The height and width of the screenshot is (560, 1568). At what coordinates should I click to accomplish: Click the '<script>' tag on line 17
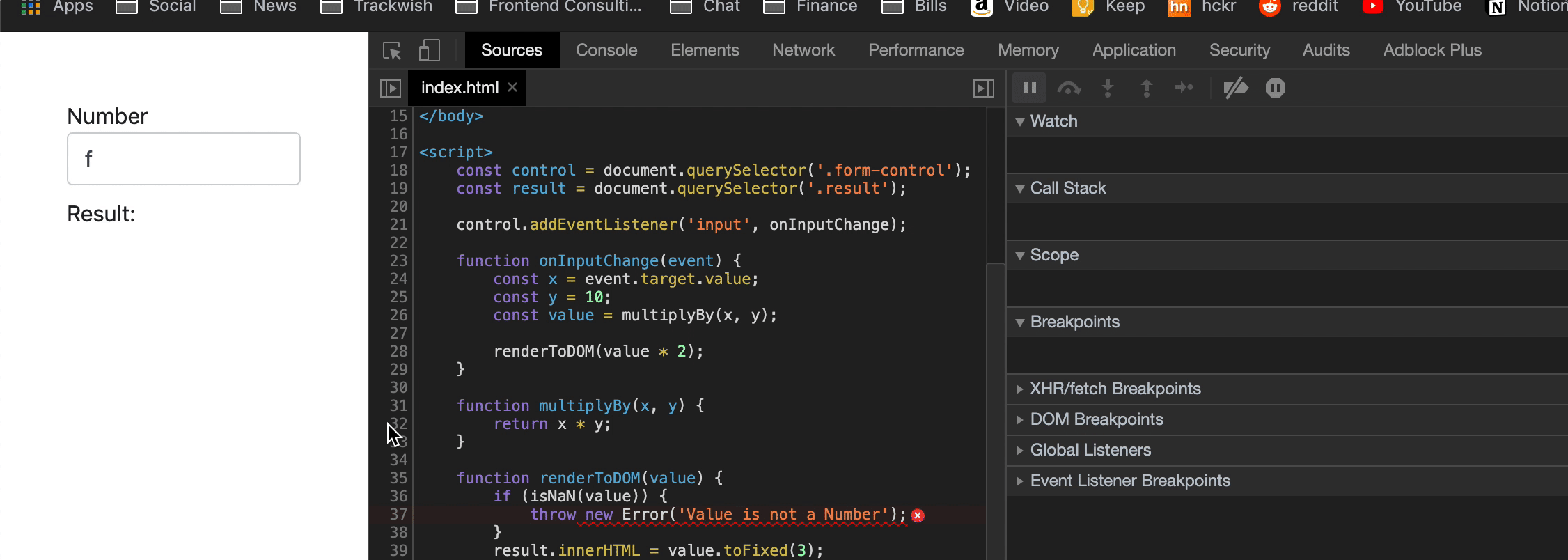pyautogui.click(x=456, y=153)
